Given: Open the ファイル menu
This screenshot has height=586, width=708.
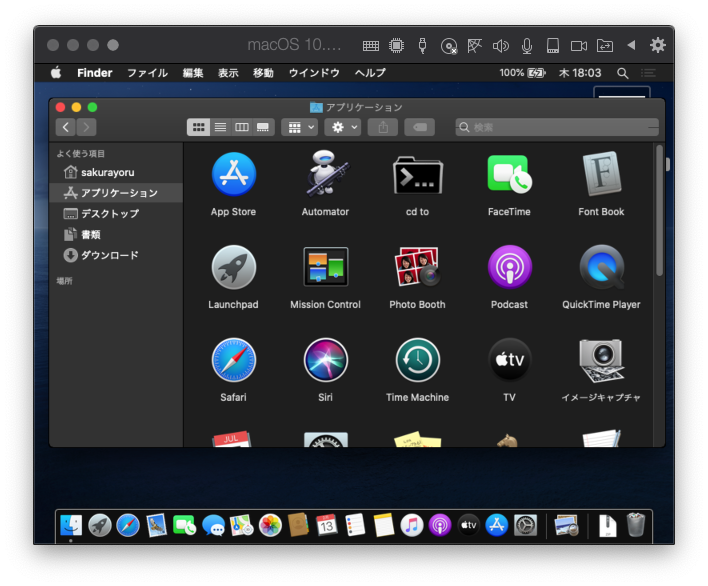Looking at the screenshot, I should [x=147, y=73].
